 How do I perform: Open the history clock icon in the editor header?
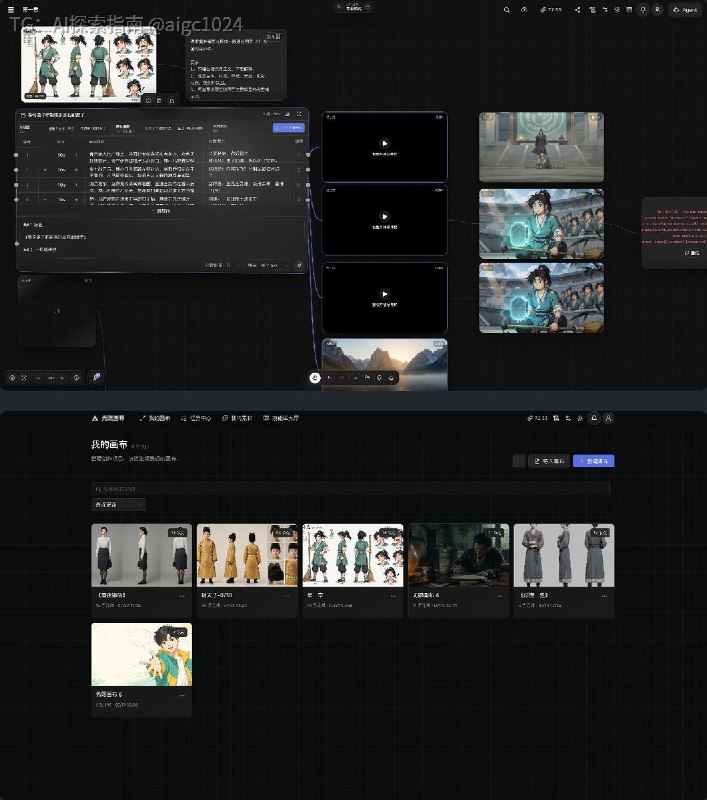tap(524, 10)
